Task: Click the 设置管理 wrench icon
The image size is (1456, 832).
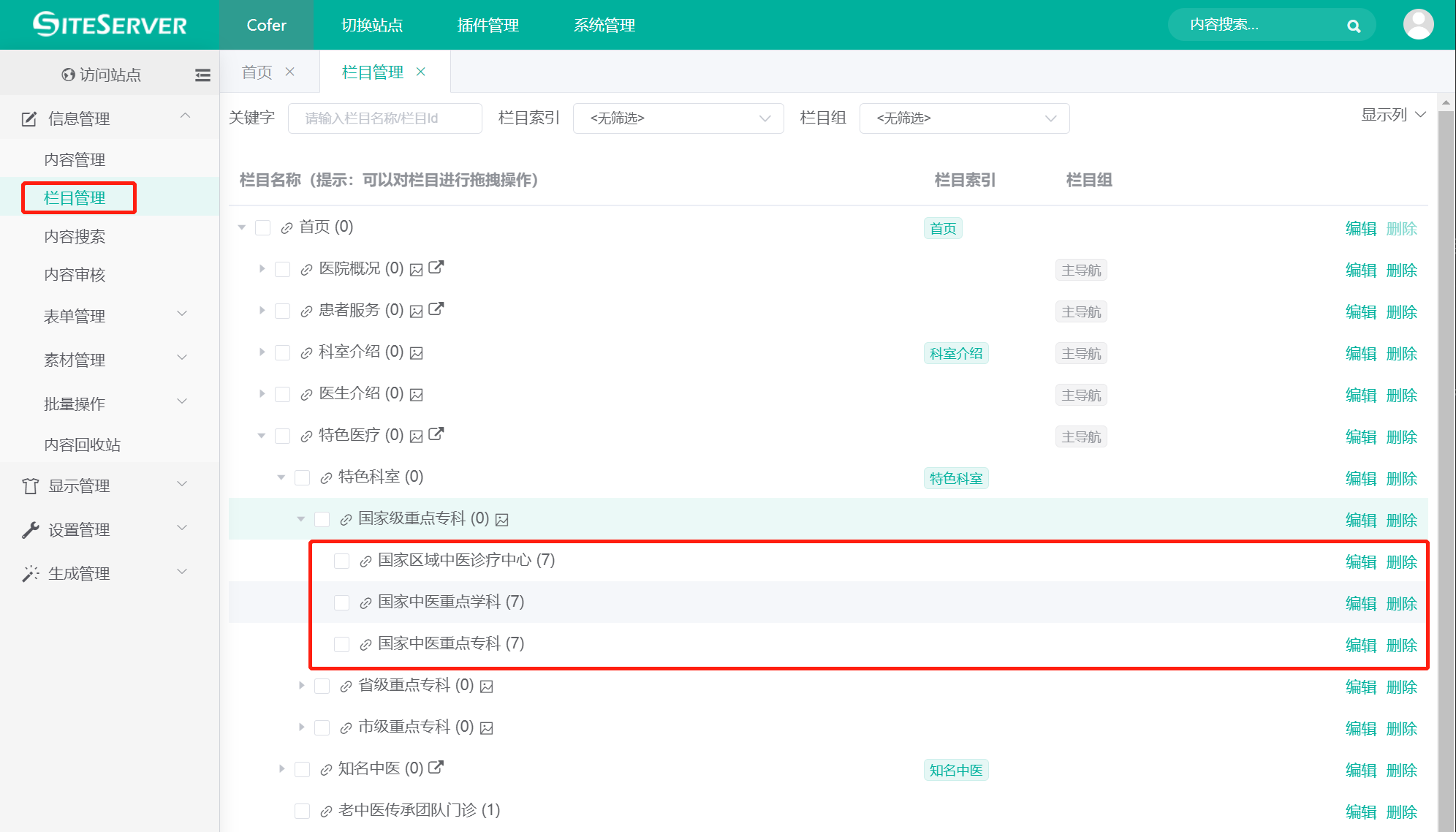Action: (x=30, y=530)
